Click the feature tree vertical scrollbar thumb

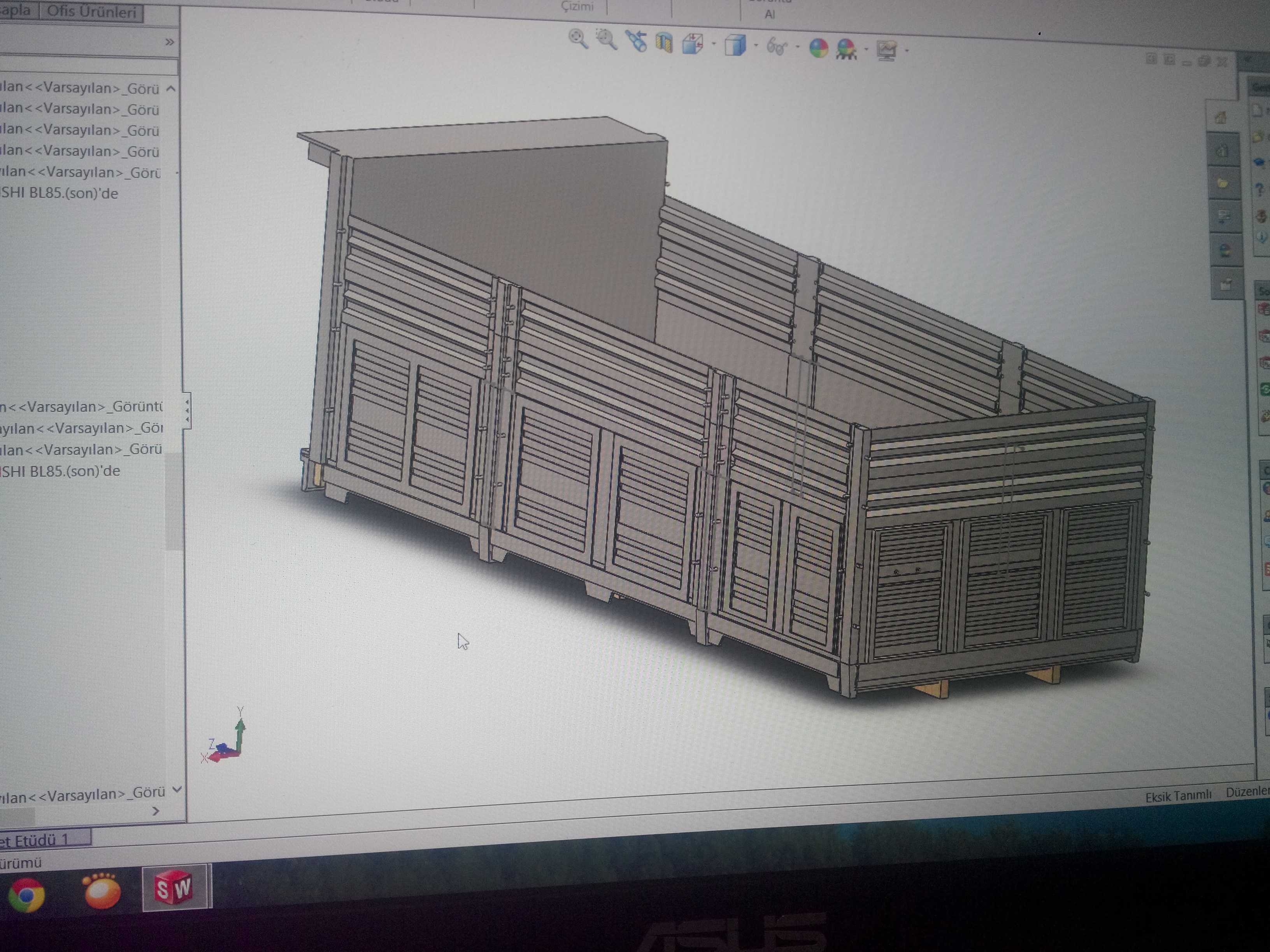coord(174,502)
